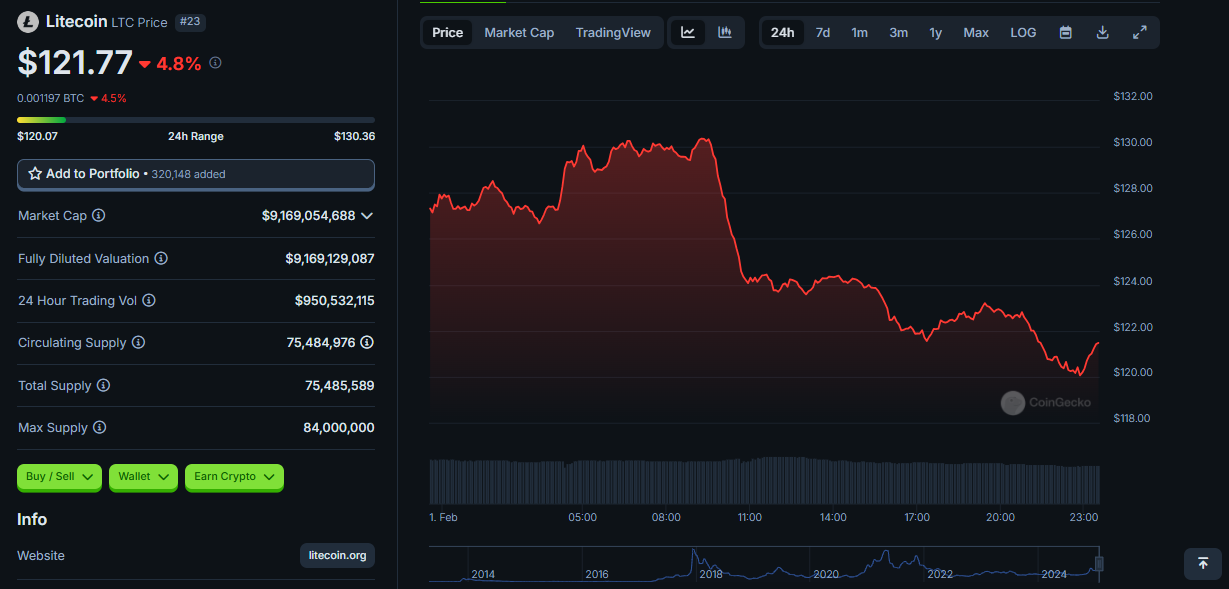Select the Max time range
This screenshot has height=589, width=1229.
pyautogui.click(x=976, y=32)
